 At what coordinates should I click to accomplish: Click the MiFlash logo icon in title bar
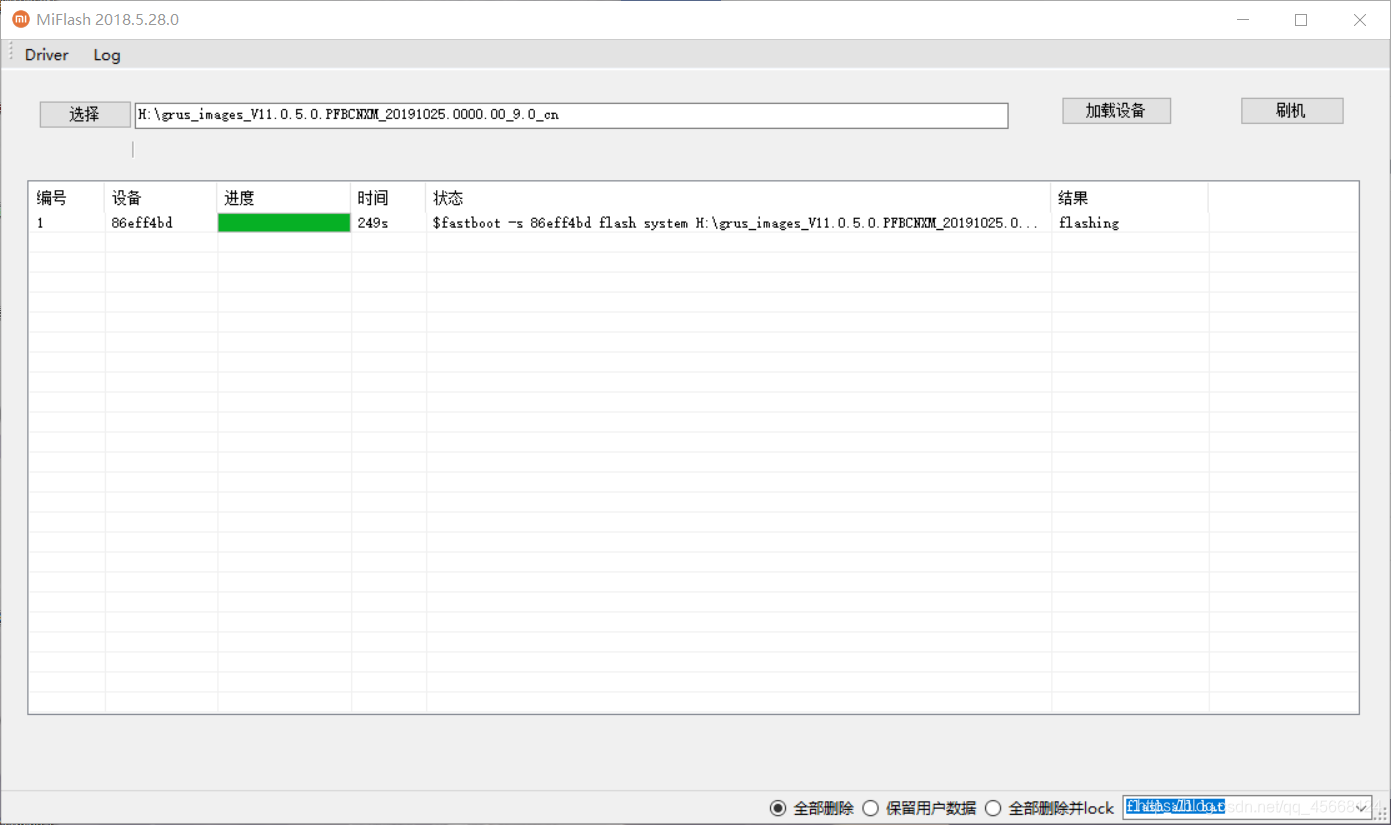pyautogui.click(x=20, y=19)
